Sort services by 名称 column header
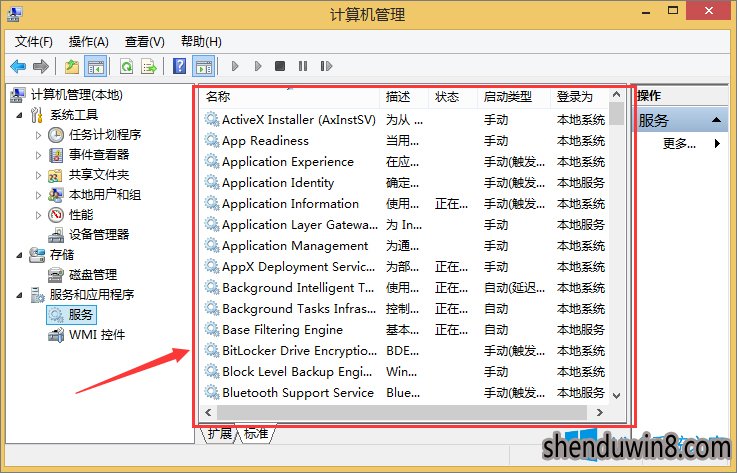 (x=290, y=97)
